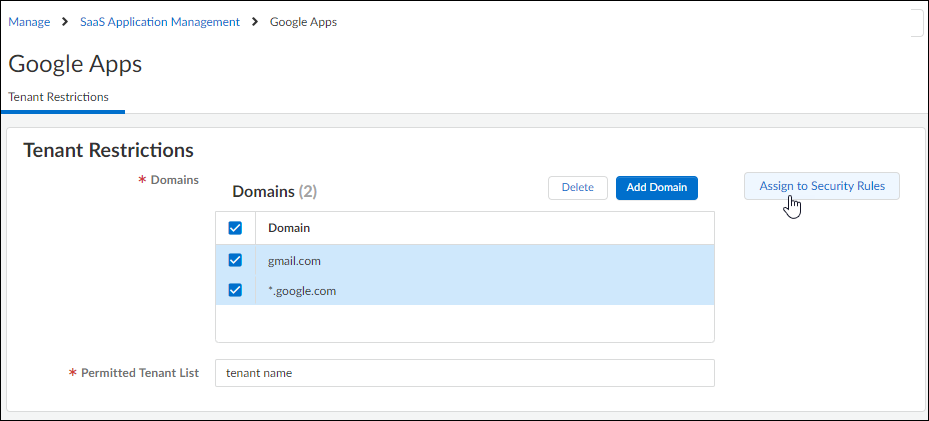
Task: Click the Permitted Tenant List input field
Action: tap(464, 373)
